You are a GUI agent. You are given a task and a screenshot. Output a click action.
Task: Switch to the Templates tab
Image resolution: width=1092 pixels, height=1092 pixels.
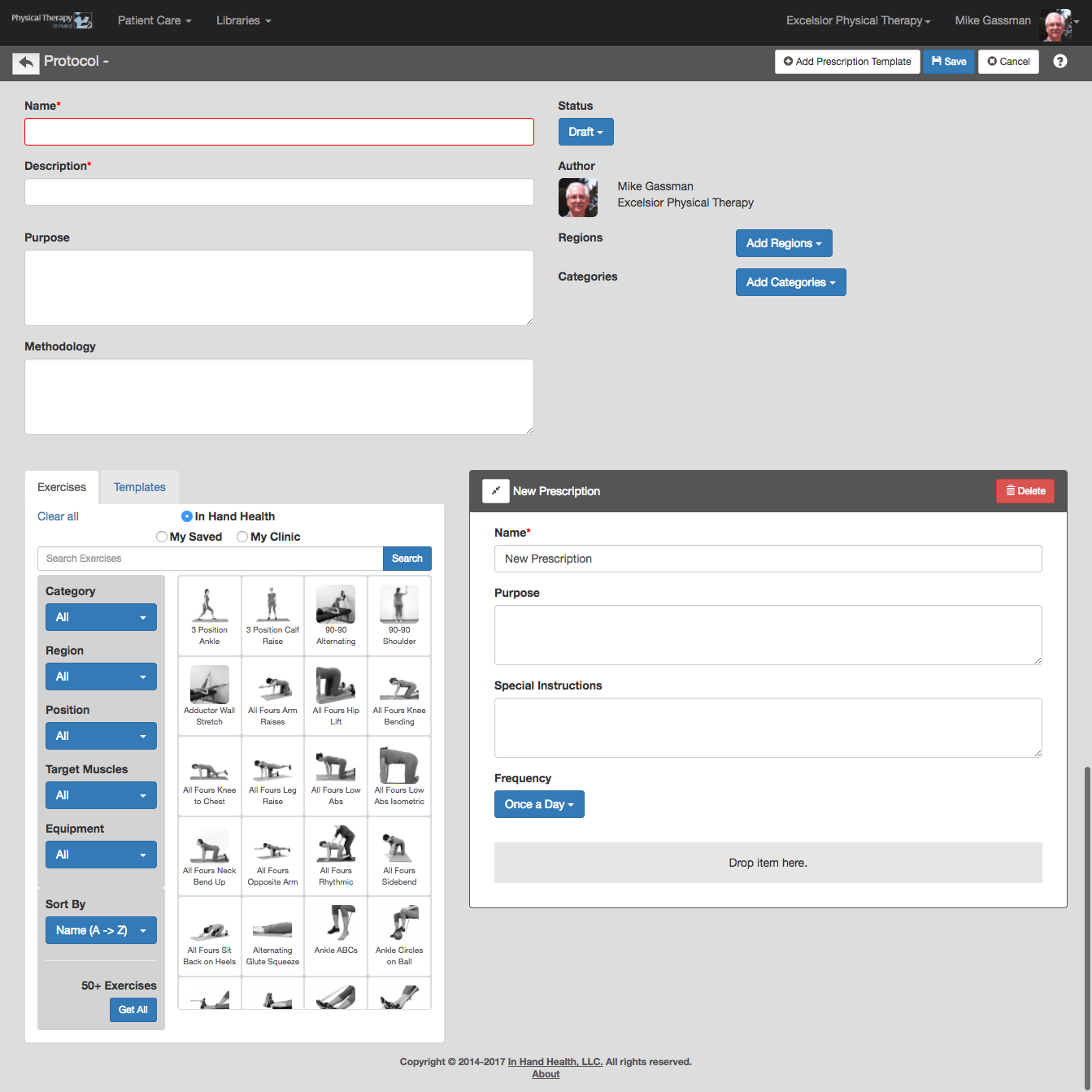(139, 487)
